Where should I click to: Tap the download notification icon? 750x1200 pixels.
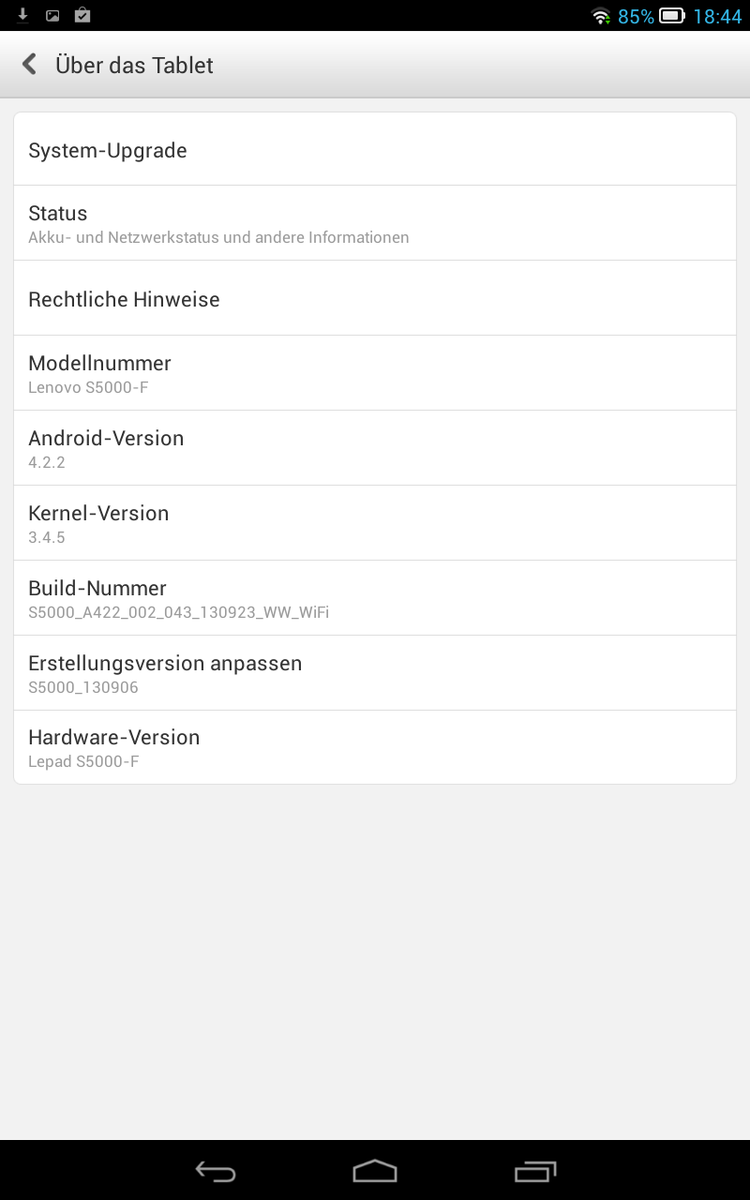pyautogui.click(x=23, y=15)
